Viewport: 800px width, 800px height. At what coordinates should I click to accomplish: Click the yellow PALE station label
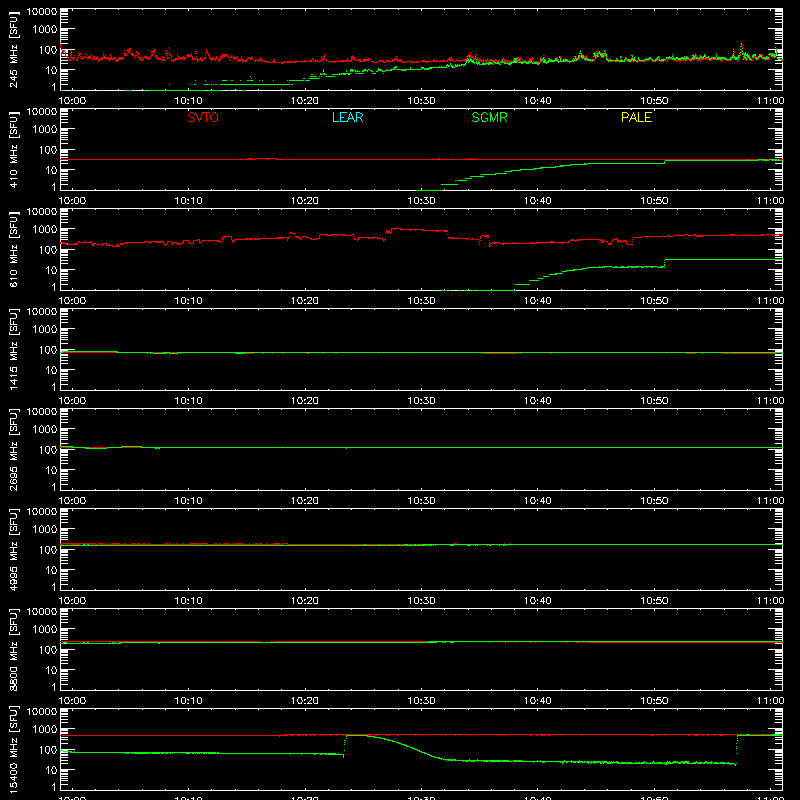(x=636, y=117)
